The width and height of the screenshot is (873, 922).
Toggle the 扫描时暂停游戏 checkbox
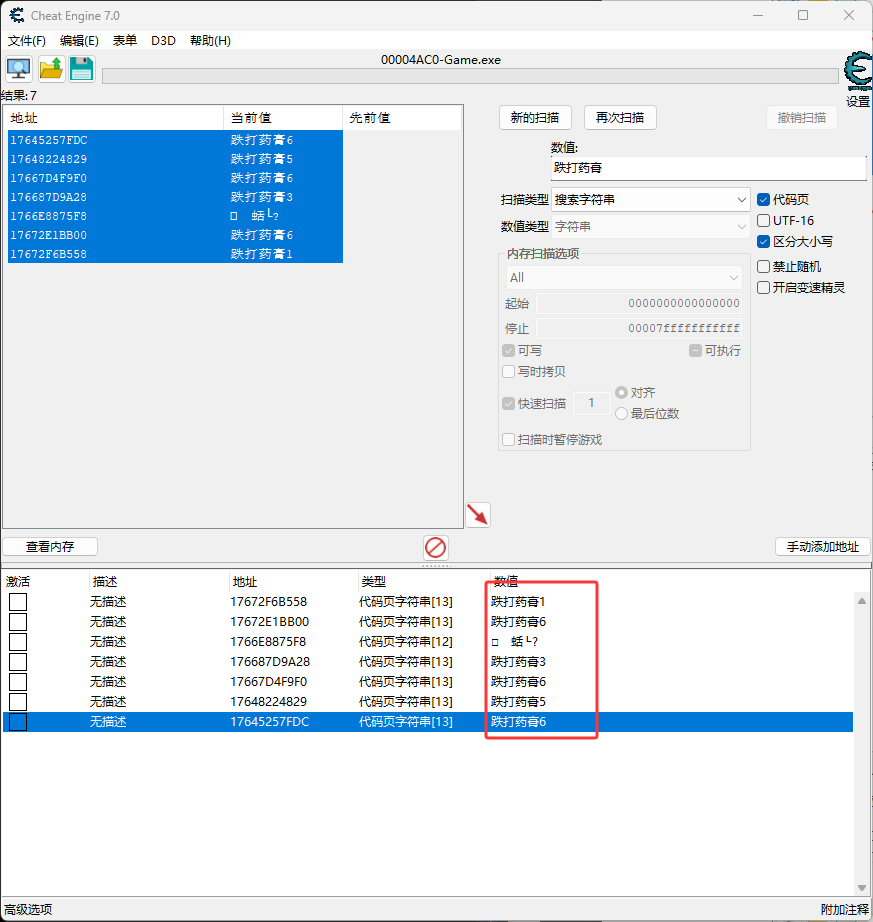(509, 440)
